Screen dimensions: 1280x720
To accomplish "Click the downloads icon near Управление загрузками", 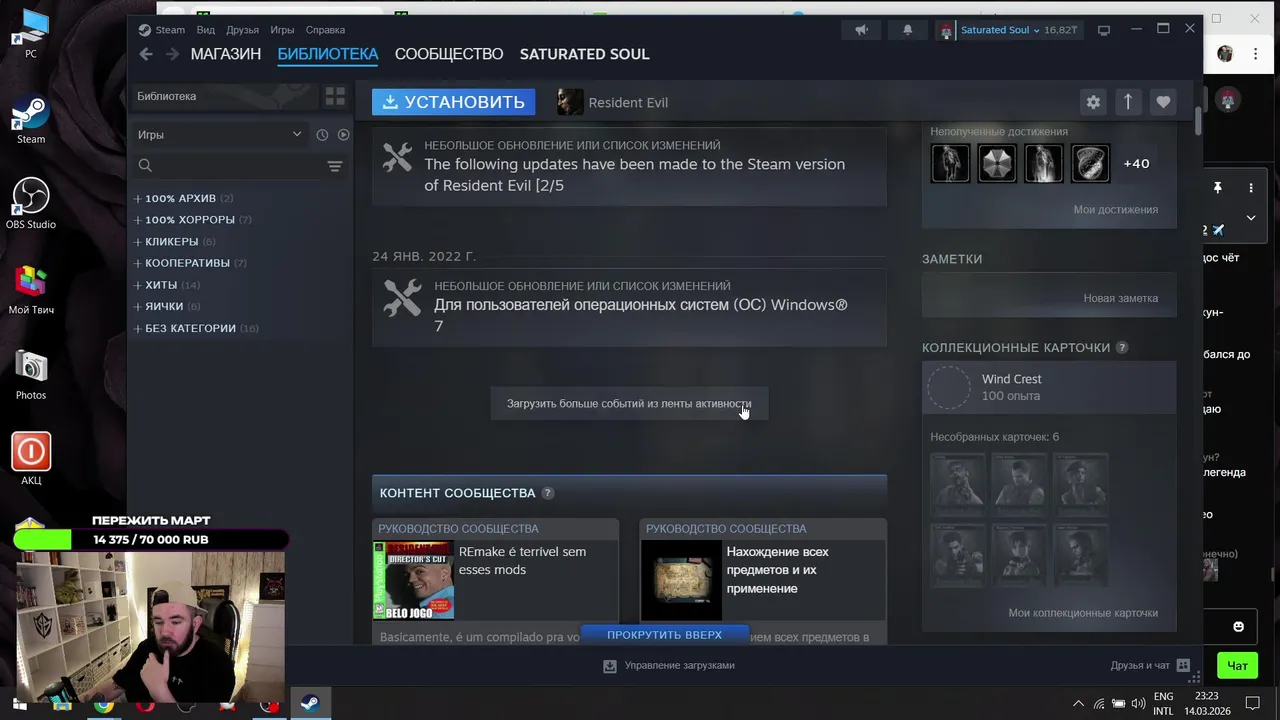I will coord(610,666).
